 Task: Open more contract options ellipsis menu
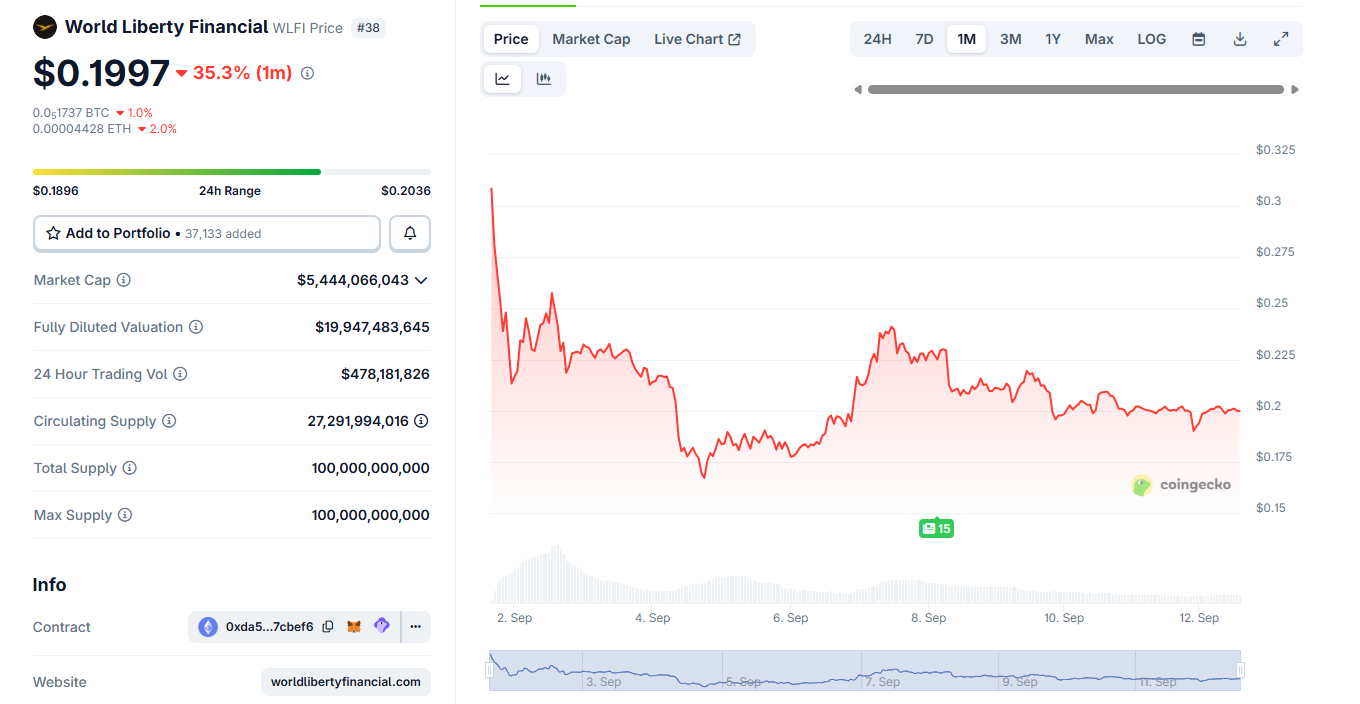[x=415, y=627]
